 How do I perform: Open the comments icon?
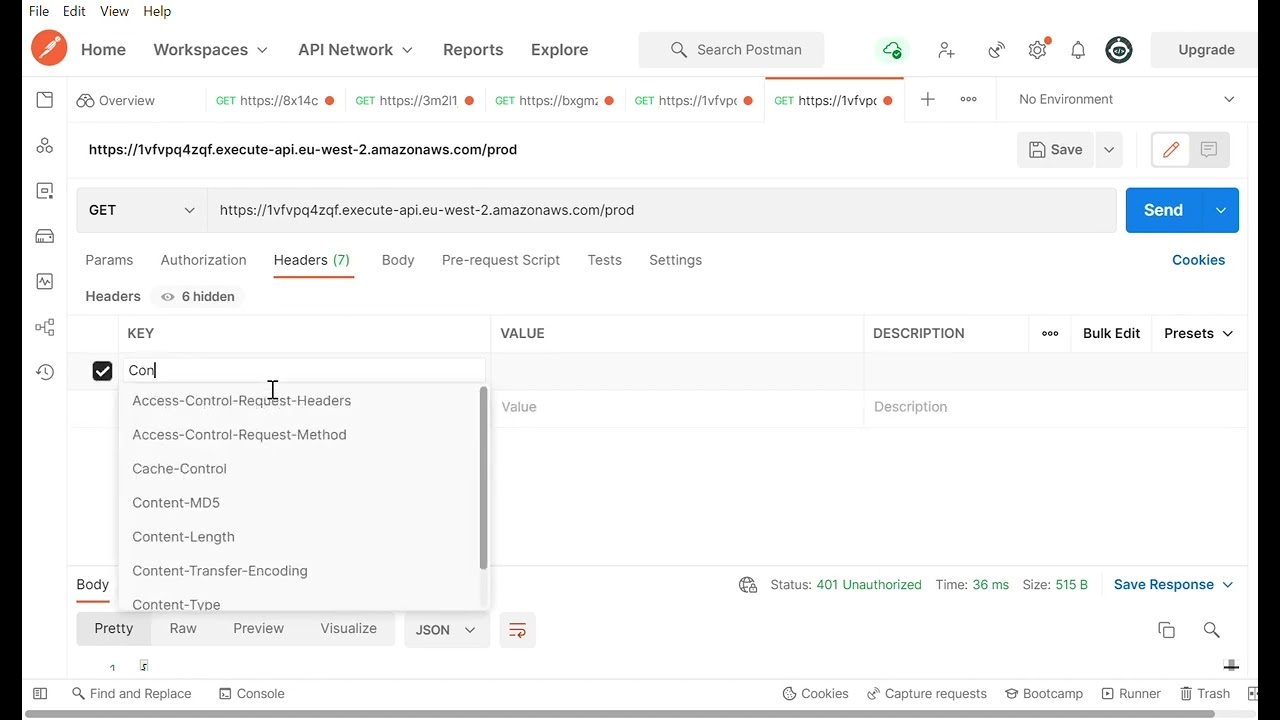pos(1209,150)
